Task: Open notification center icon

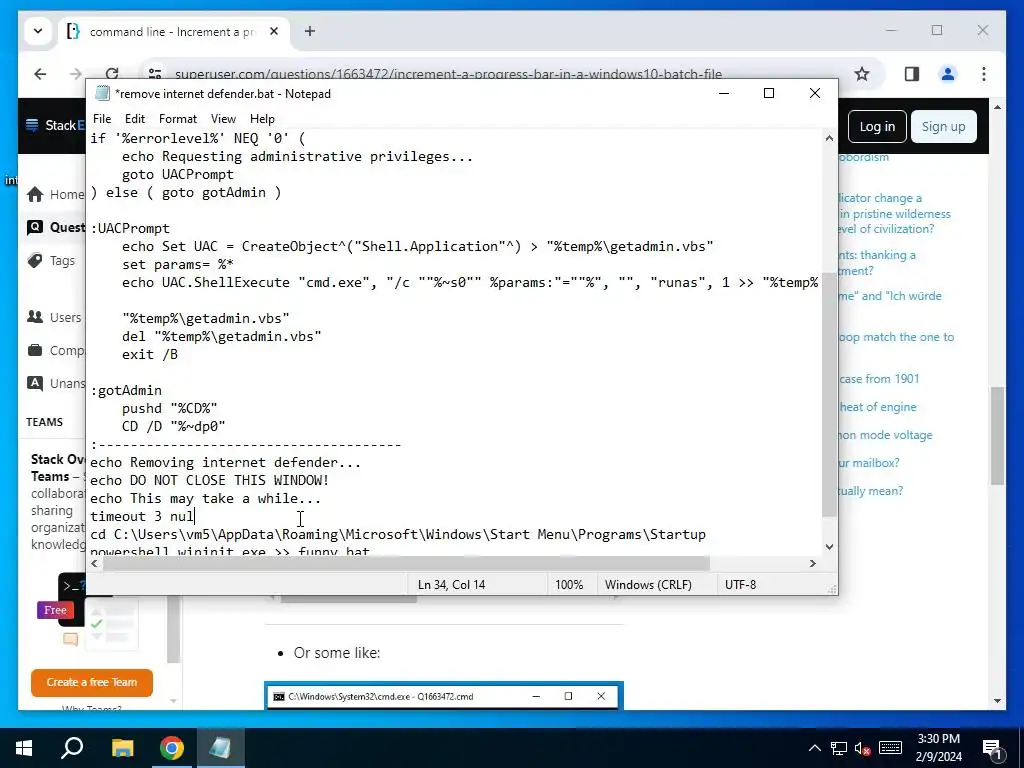Action: [x=992, y=748]
